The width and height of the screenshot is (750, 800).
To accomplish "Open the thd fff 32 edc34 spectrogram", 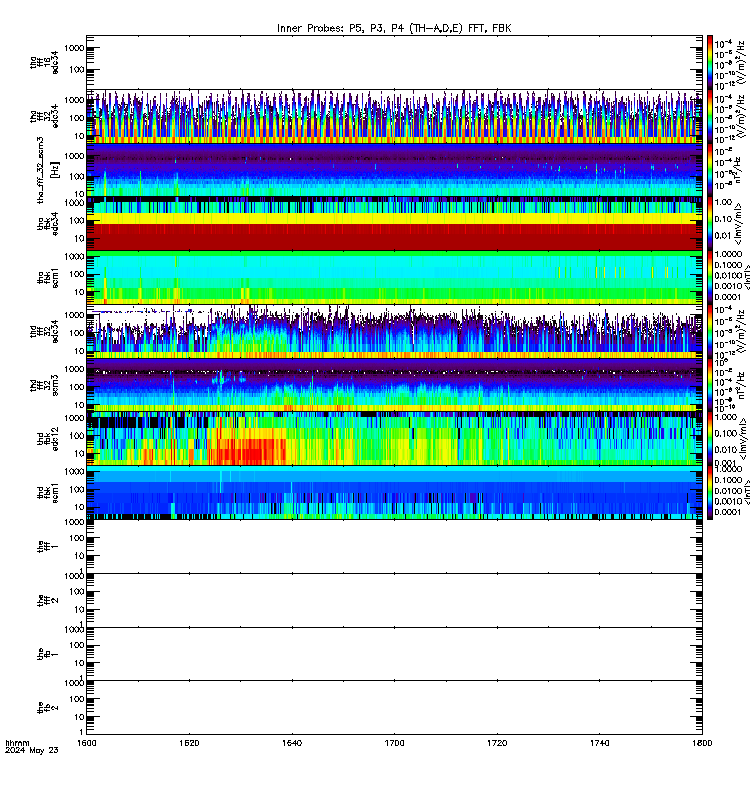I will 394,332.
